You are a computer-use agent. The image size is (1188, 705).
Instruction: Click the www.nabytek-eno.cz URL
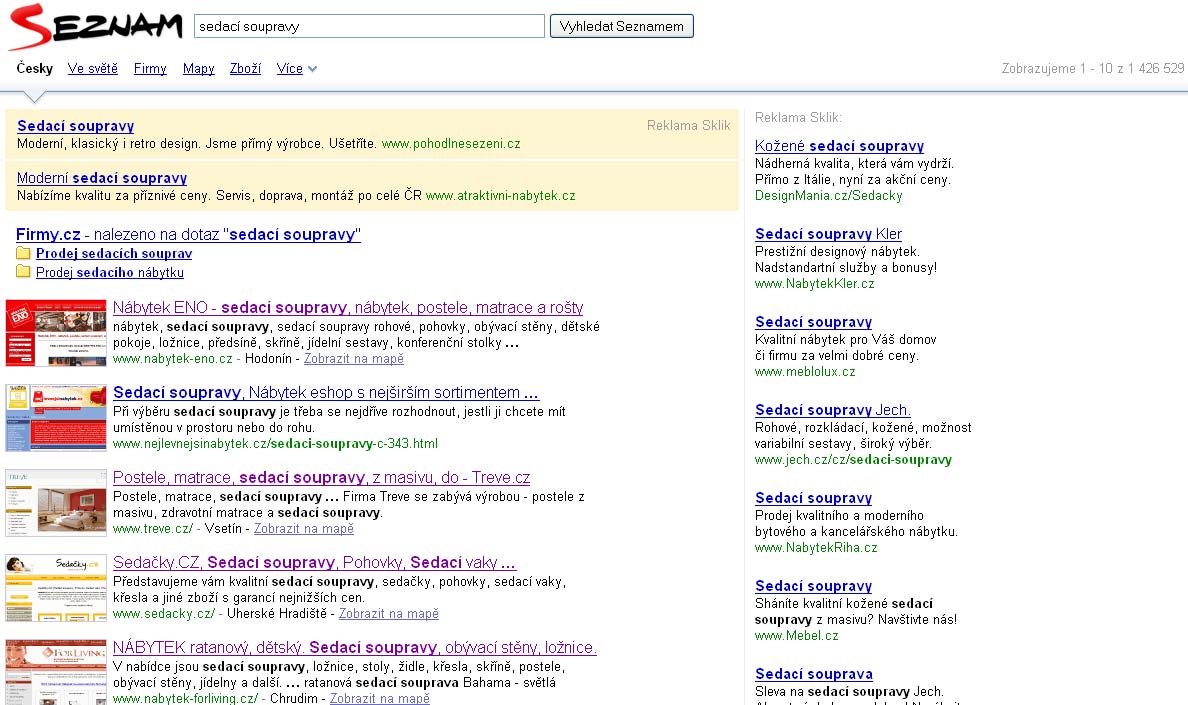(173, 358)
